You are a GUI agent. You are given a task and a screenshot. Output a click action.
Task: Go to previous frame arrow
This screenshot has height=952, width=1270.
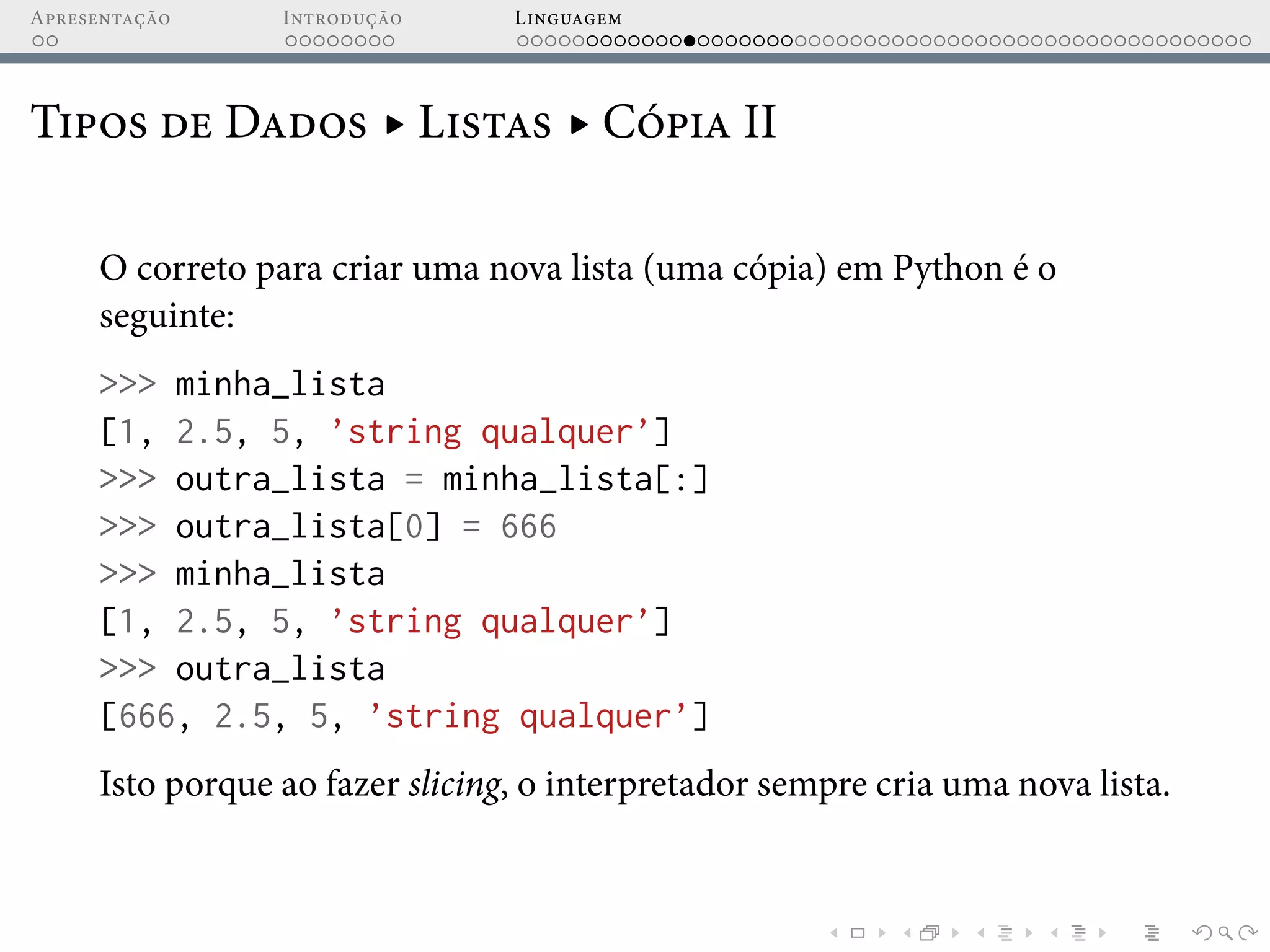[x=907, y=933]
